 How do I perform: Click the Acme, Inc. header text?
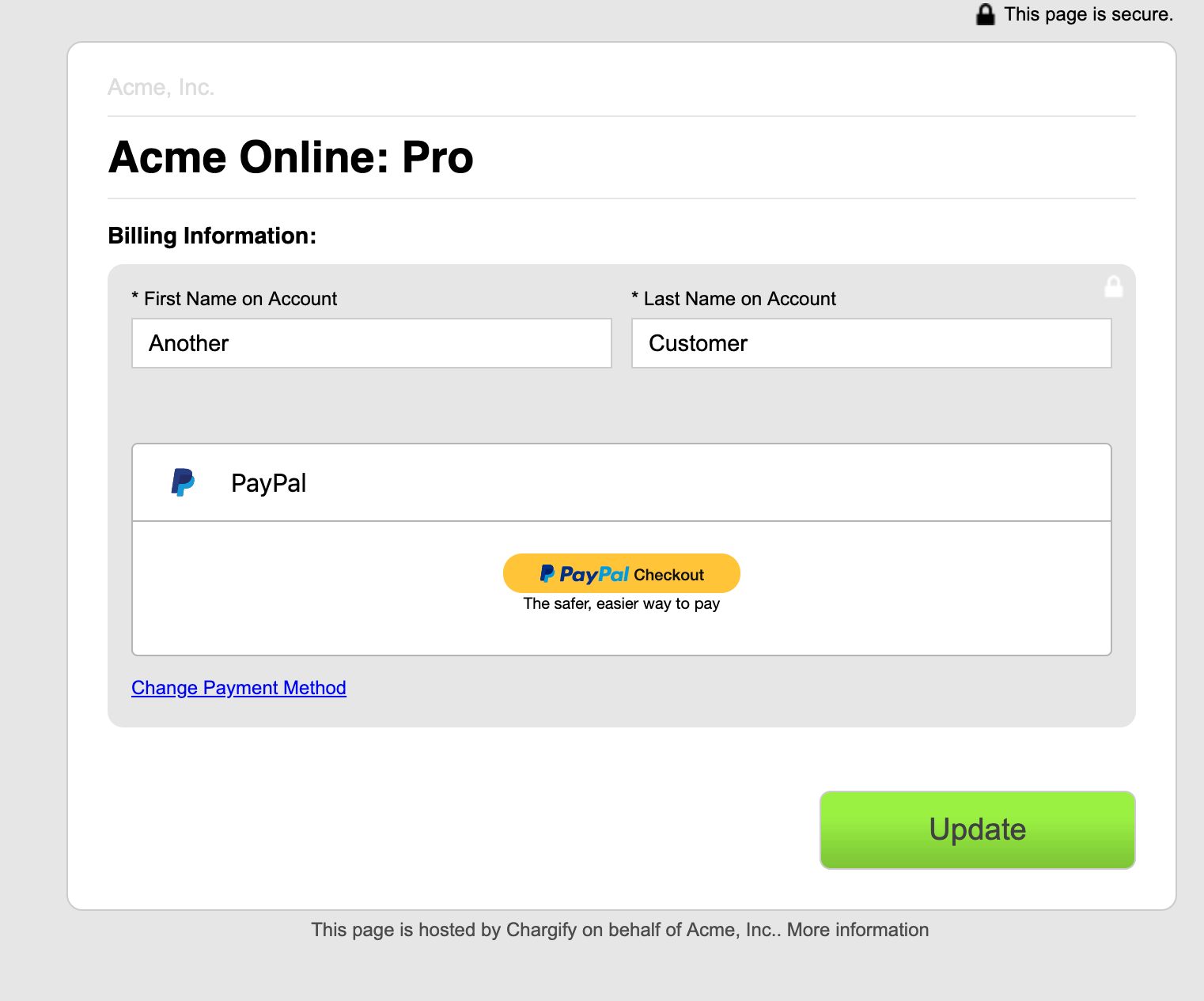161,87
